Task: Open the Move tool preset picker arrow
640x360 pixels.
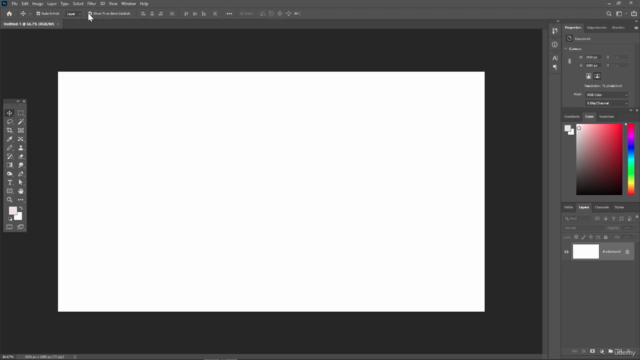Action: [x=30, y=14]
